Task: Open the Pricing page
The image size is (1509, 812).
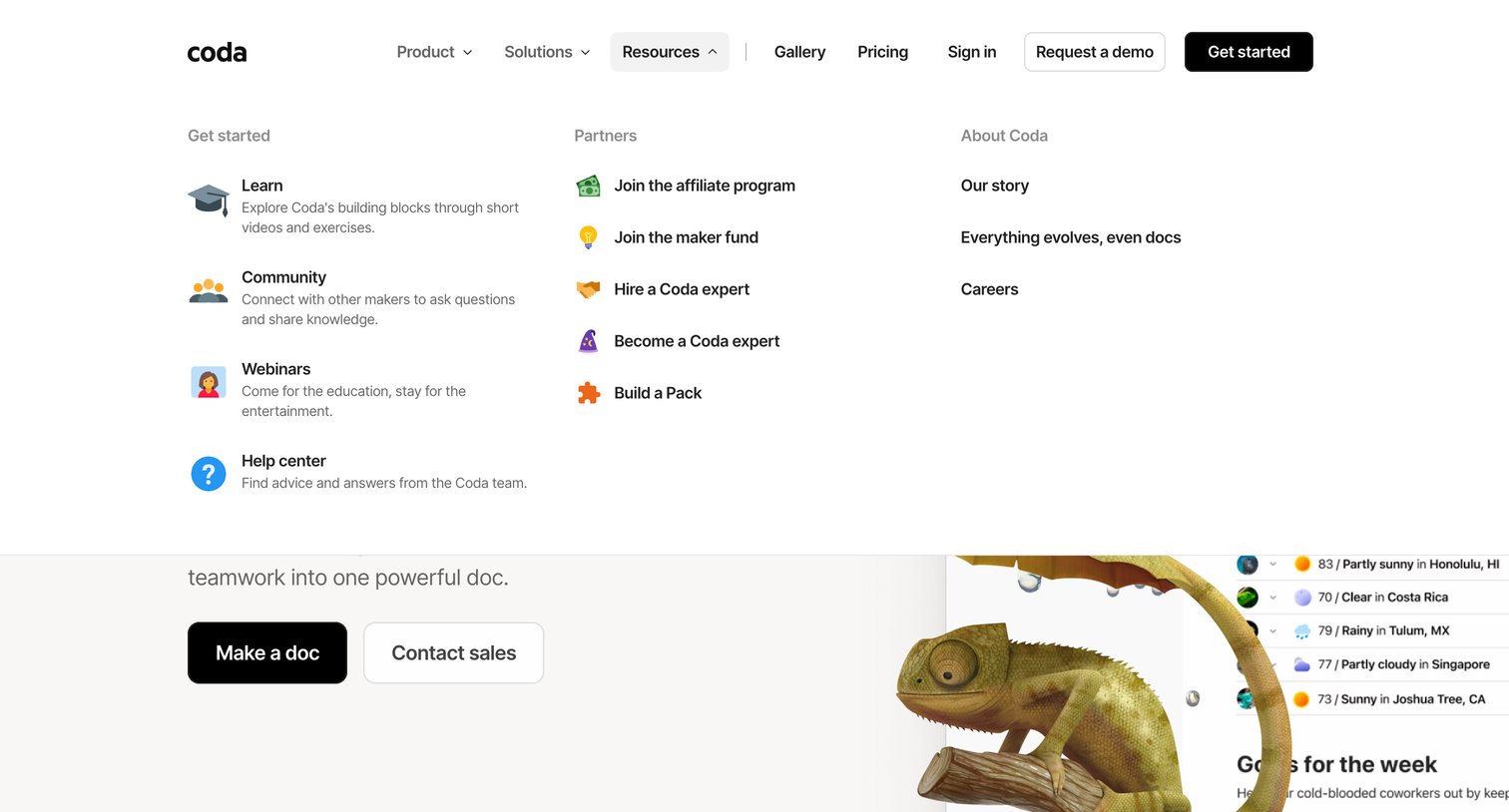Action: (882, 52)
